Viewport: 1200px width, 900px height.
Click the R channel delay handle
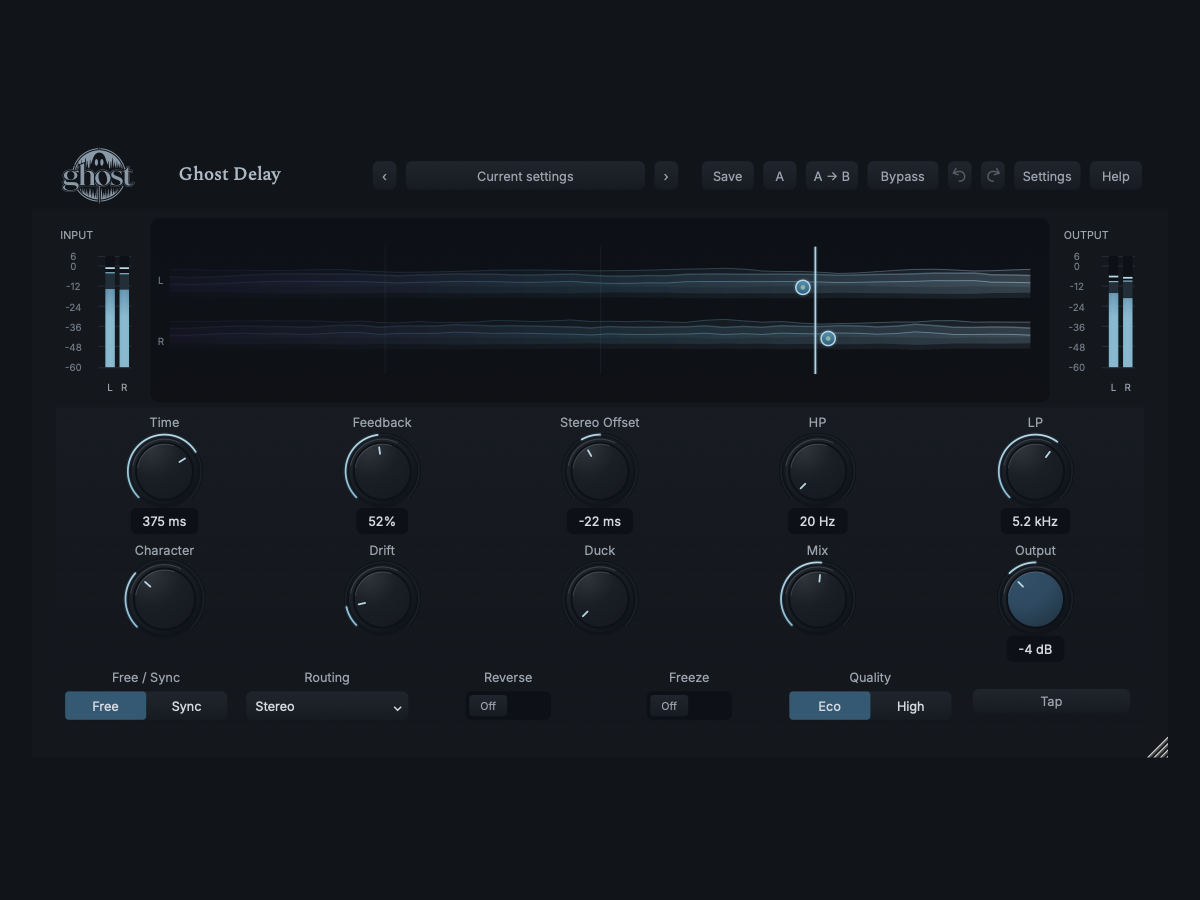coord(828,339)
